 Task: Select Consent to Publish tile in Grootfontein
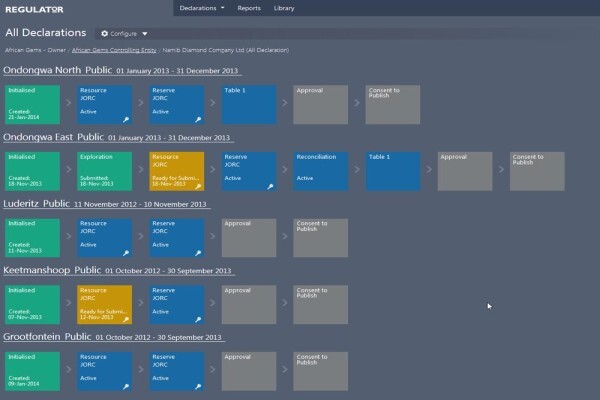pyautogui.click(x=321, y=371)
